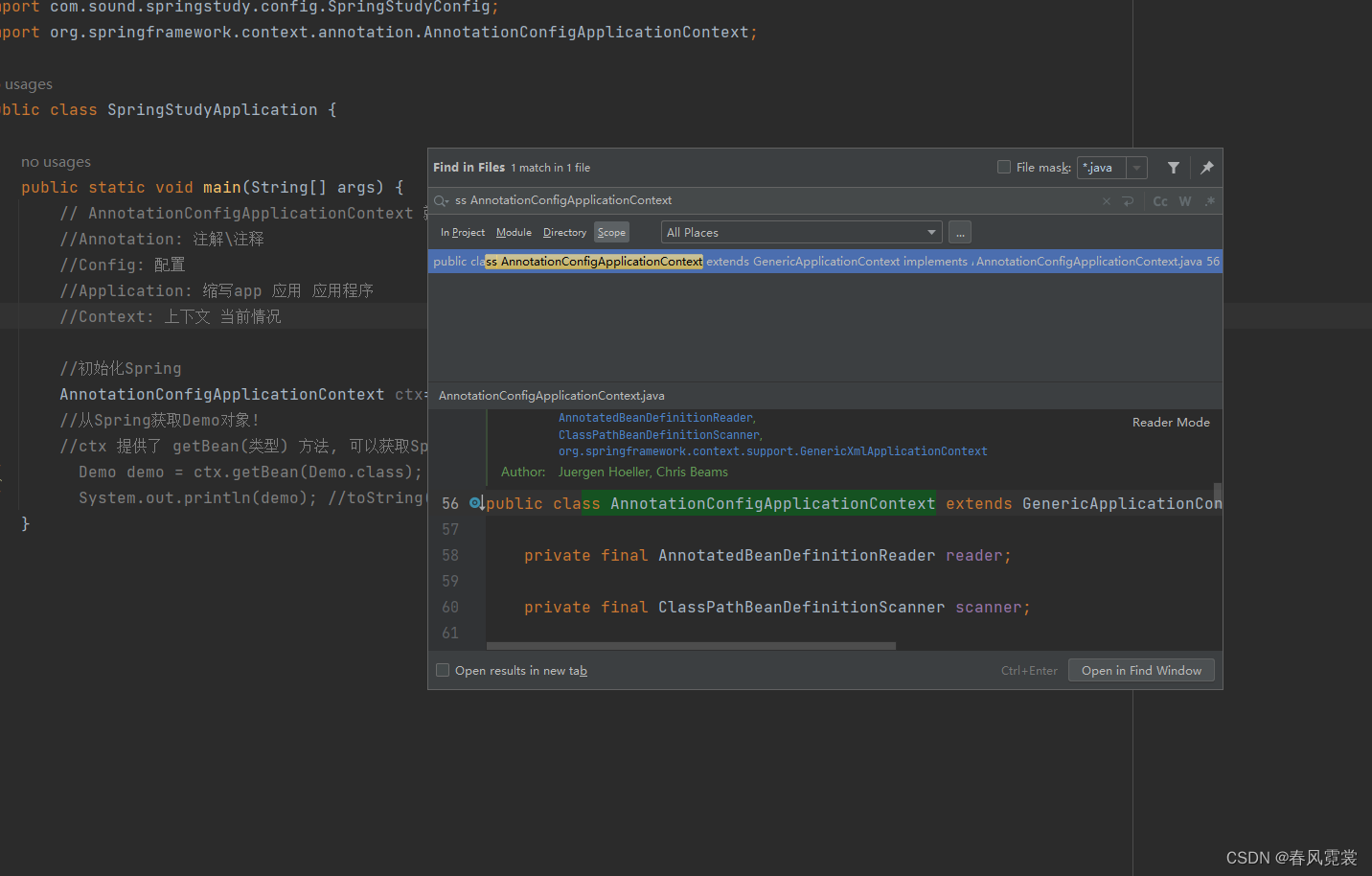
Task: Toggle Words (W) search option
Action: point(1185,201)
